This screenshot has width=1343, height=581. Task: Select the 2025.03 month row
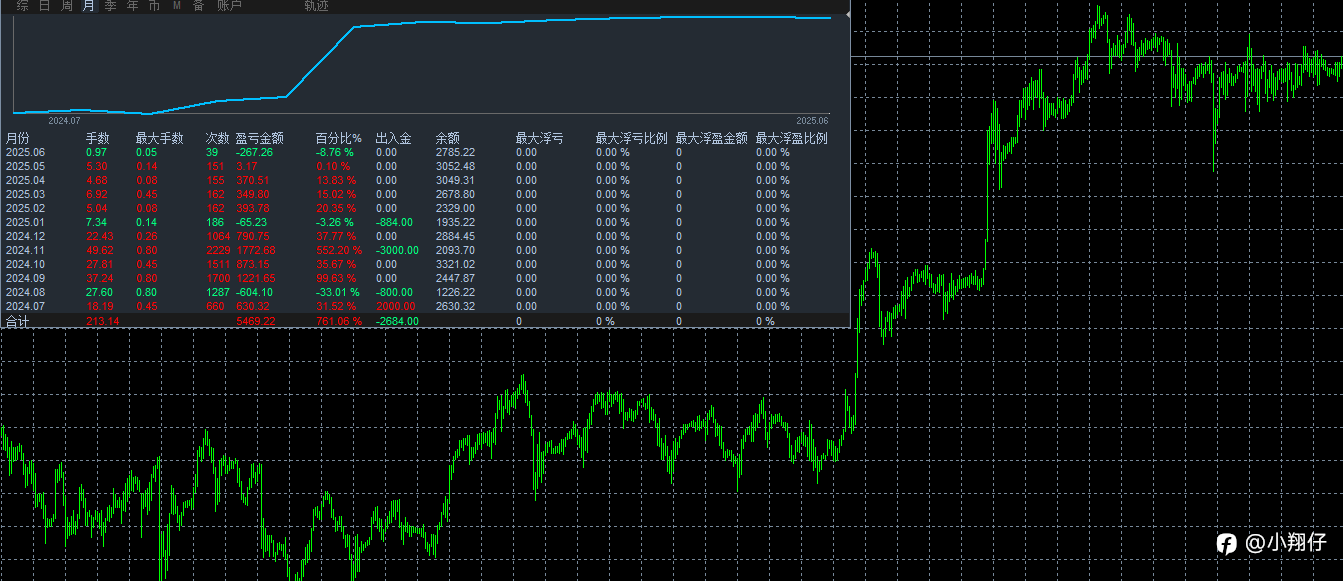pos(425,194)
